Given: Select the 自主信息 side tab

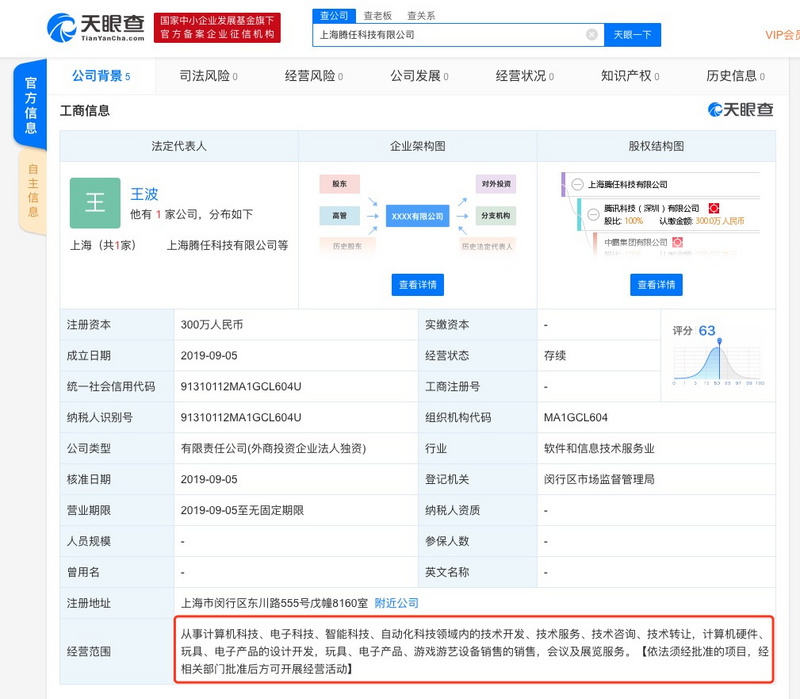Looking at the screenshot, I should click(x=32, y=190).
